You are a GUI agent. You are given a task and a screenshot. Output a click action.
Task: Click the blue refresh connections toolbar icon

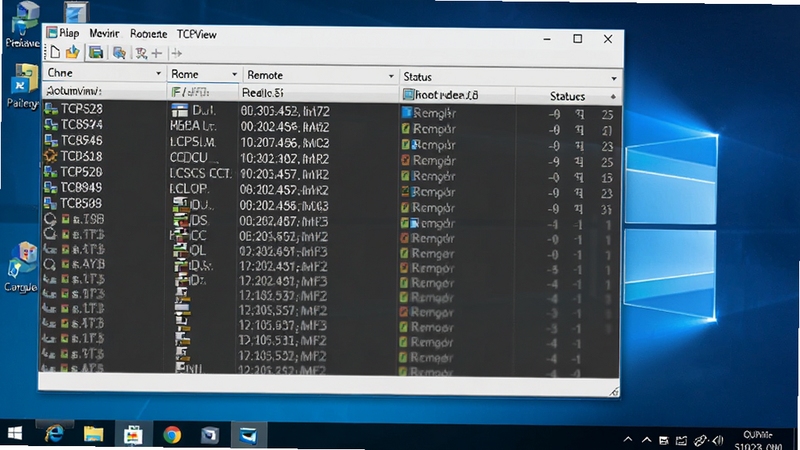119,53
